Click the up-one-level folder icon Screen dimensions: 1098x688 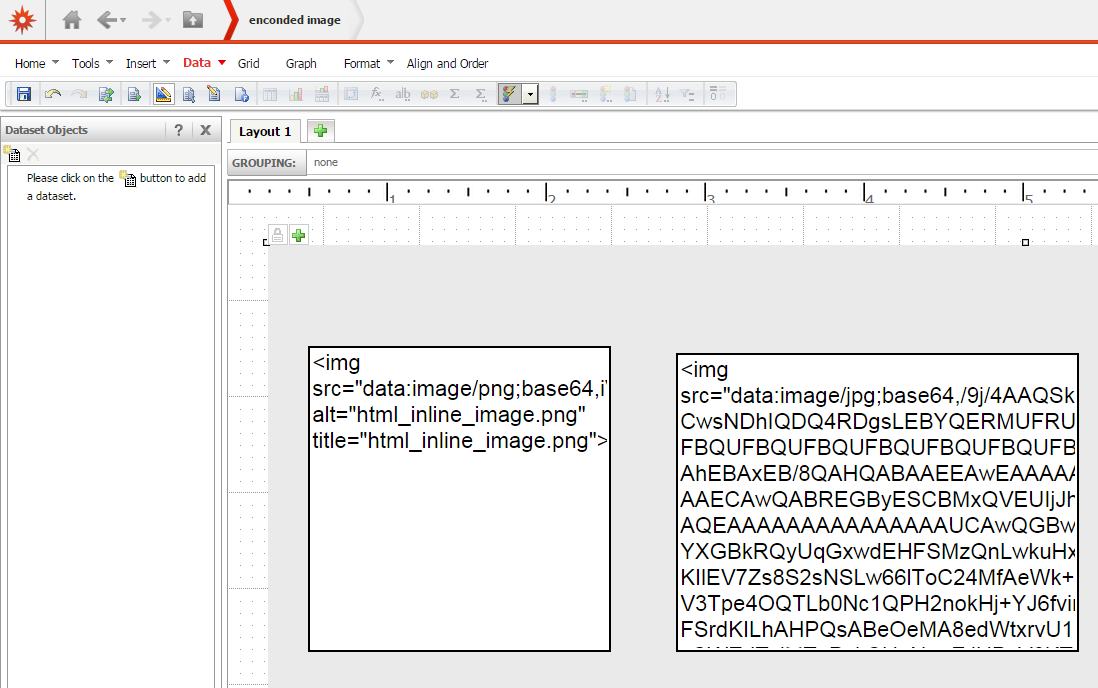coord(192,19)
